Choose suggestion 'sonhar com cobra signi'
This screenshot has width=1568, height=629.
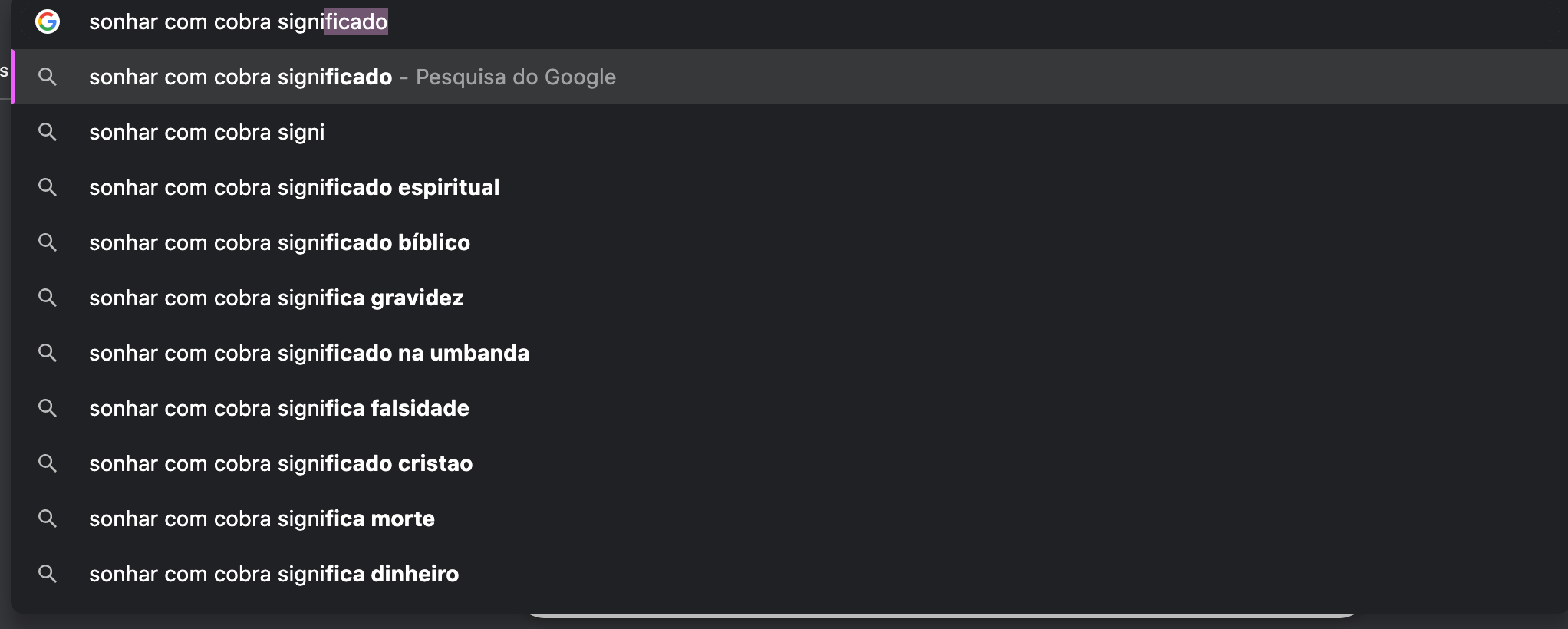790,132
